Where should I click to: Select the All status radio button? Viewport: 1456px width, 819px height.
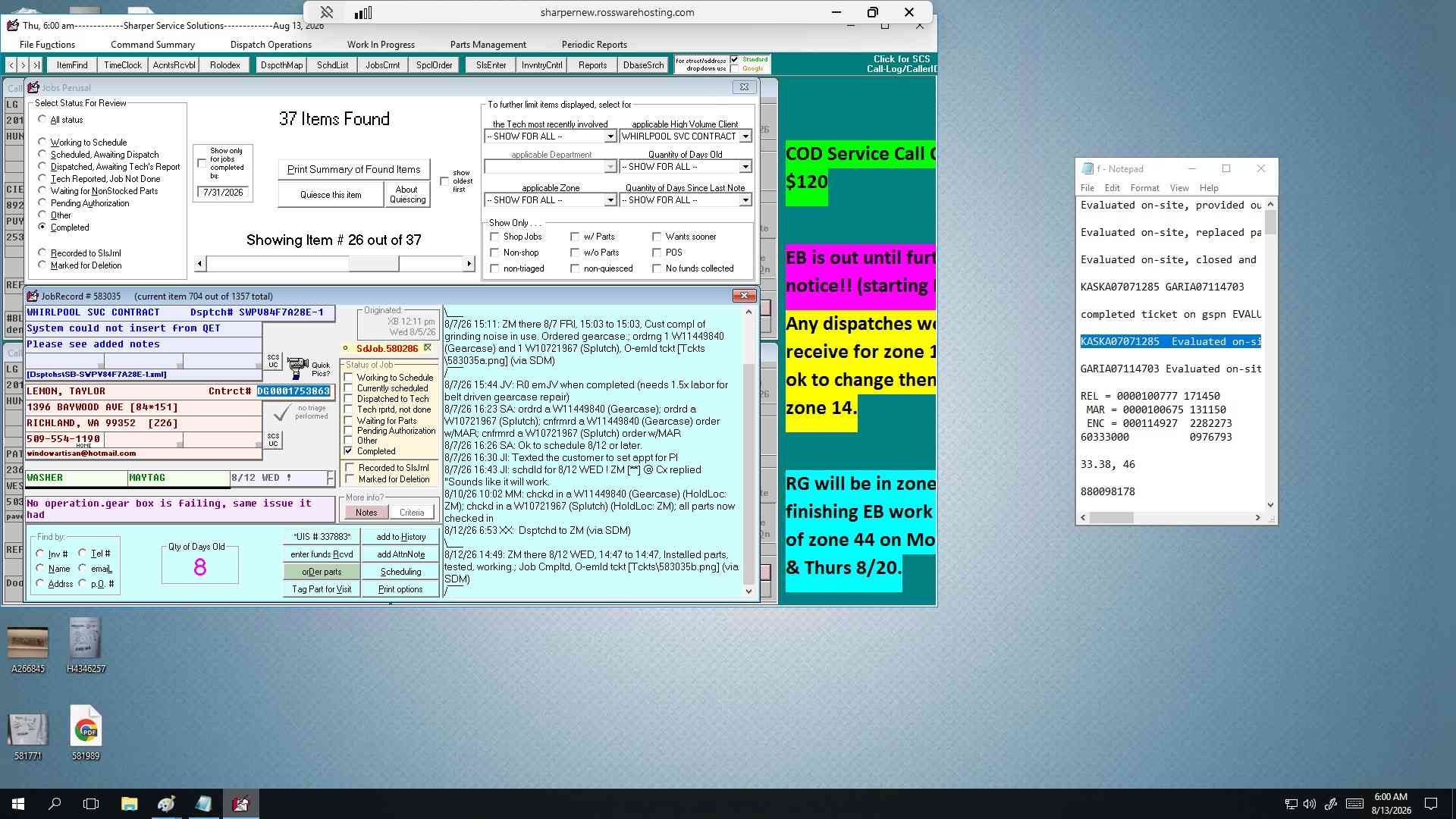[42, 119]
